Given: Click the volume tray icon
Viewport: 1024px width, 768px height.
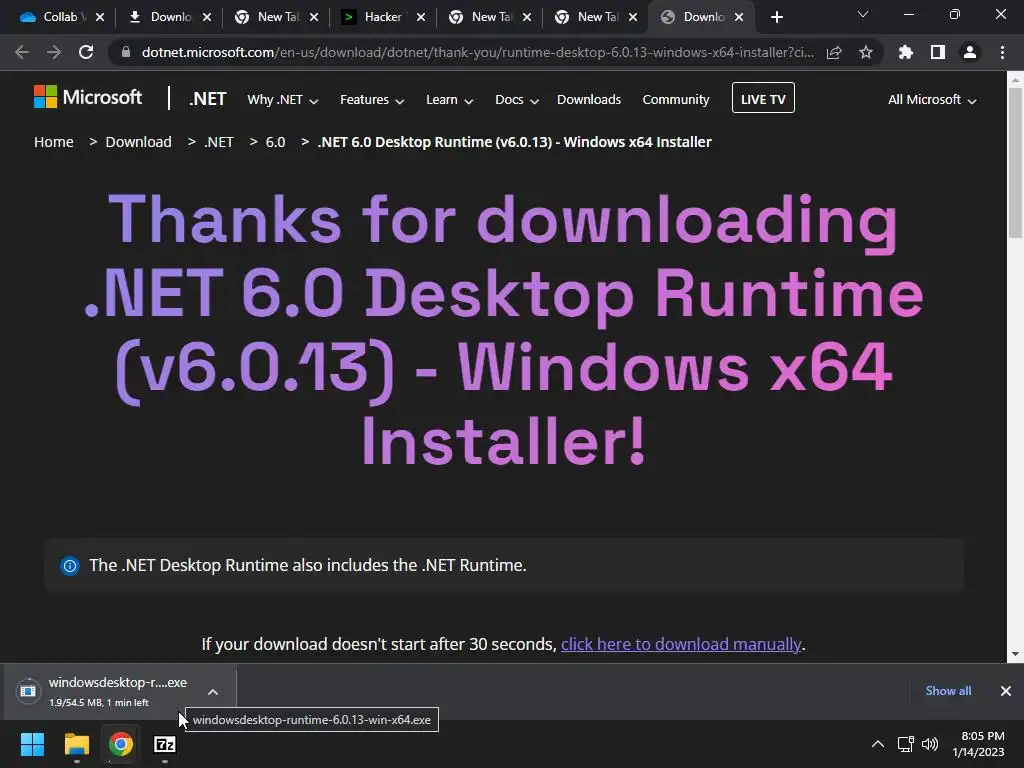Looking at the screenshot, I should [929, 744].
